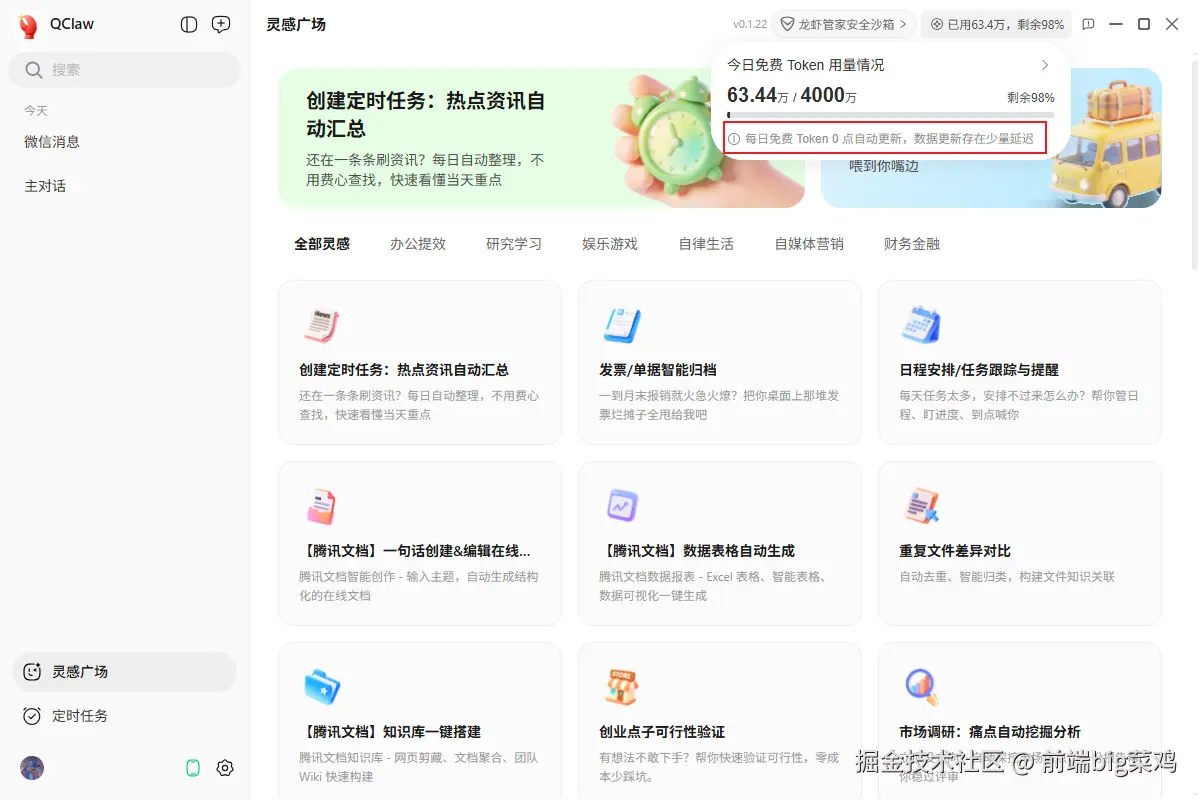Click the green sandbox status icon near settings
Image resolution: width=1200 pixels, height=800 pixels.
coord(191,768)
